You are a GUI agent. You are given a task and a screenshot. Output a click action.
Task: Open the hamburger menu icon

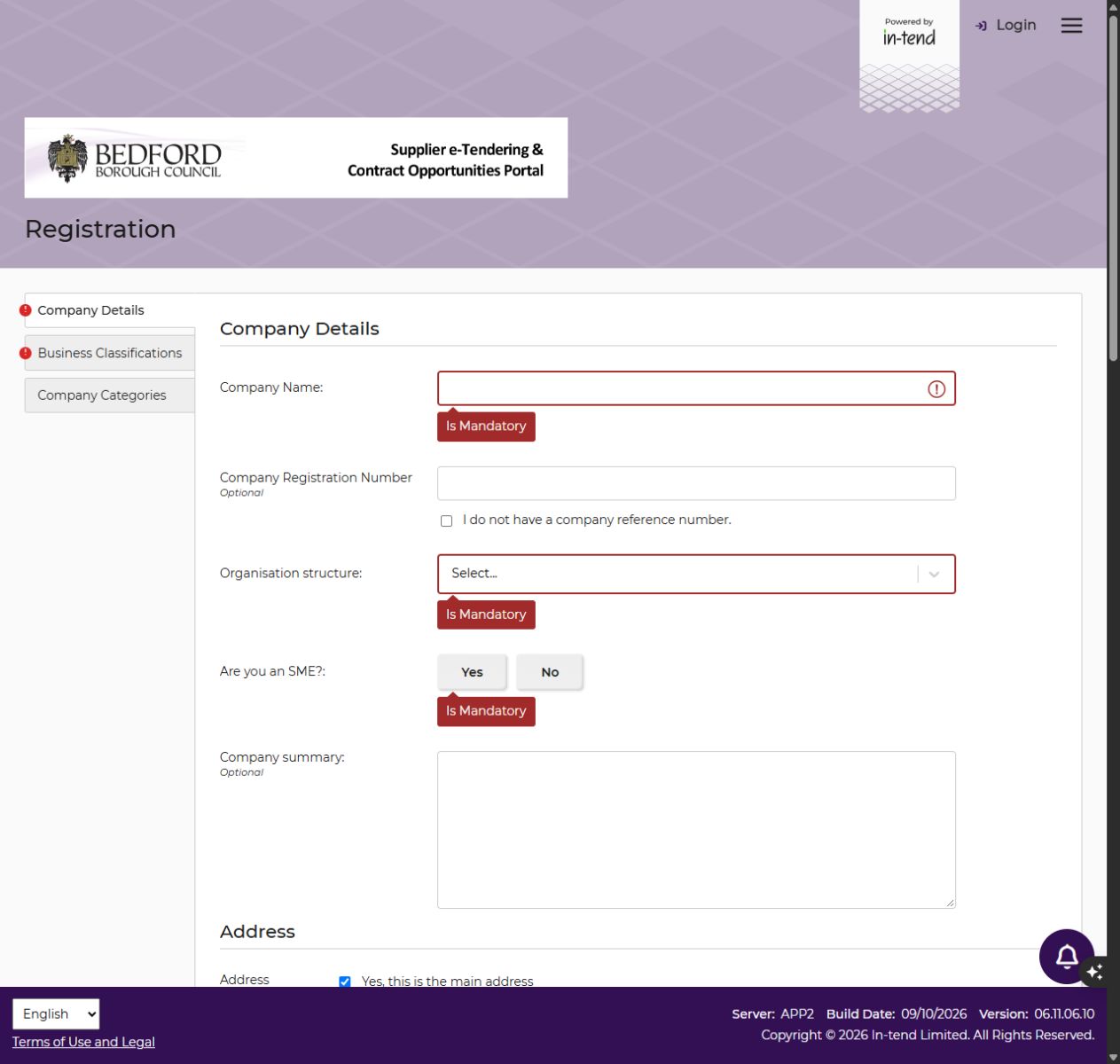(x=1071, y=26)
